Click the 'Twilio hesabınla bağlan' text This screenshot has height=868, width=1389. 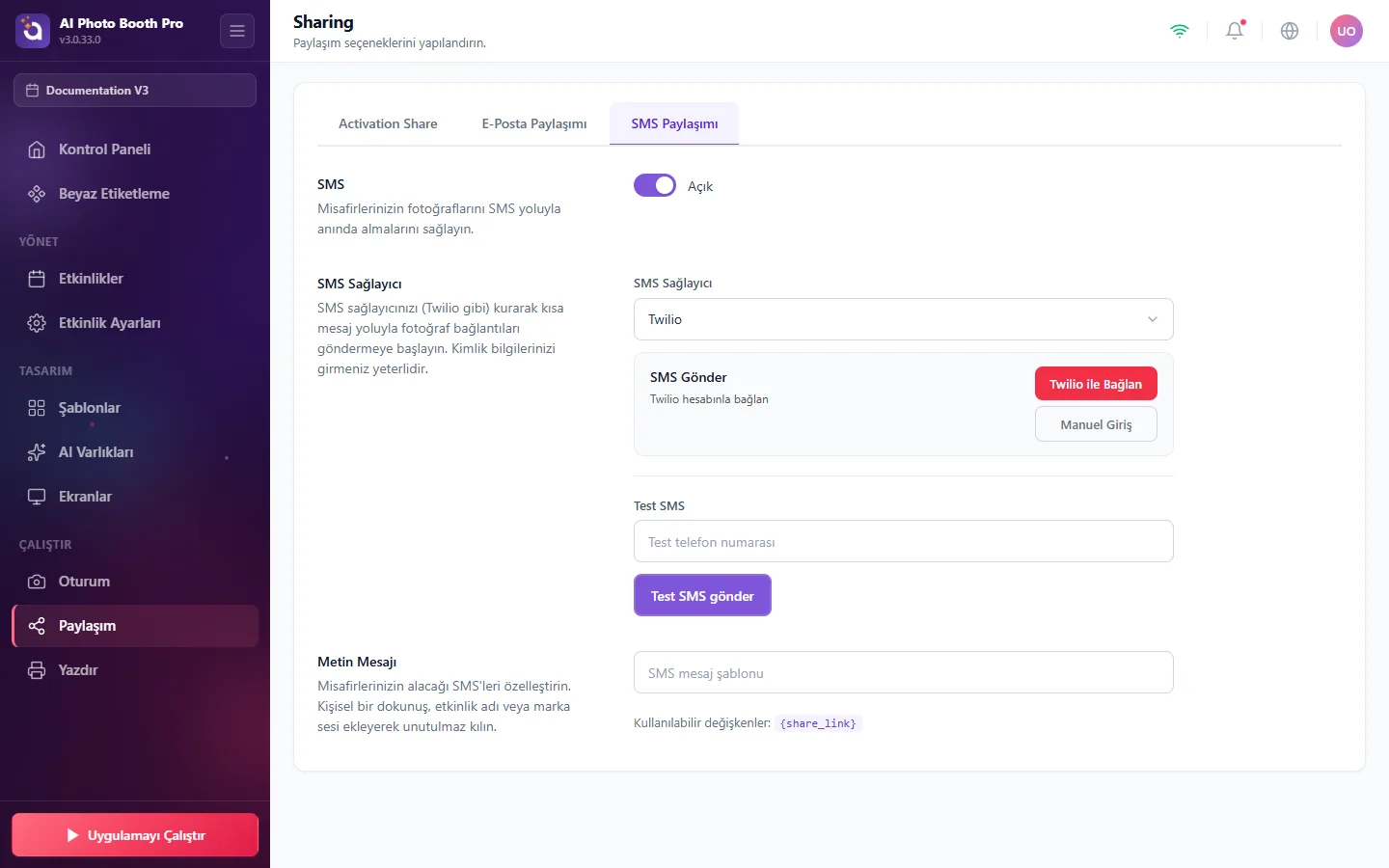click(x=709, y=399)
